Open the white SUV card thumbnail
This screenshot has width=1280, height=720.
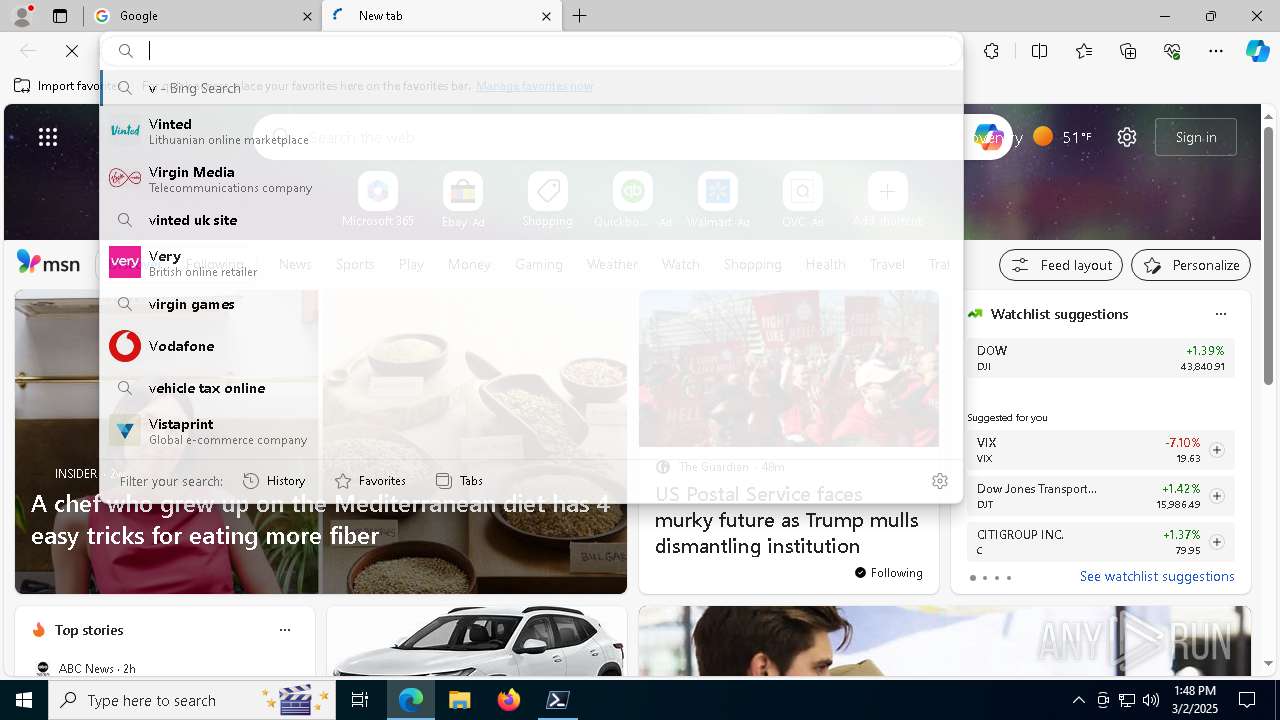pos(477,642)
